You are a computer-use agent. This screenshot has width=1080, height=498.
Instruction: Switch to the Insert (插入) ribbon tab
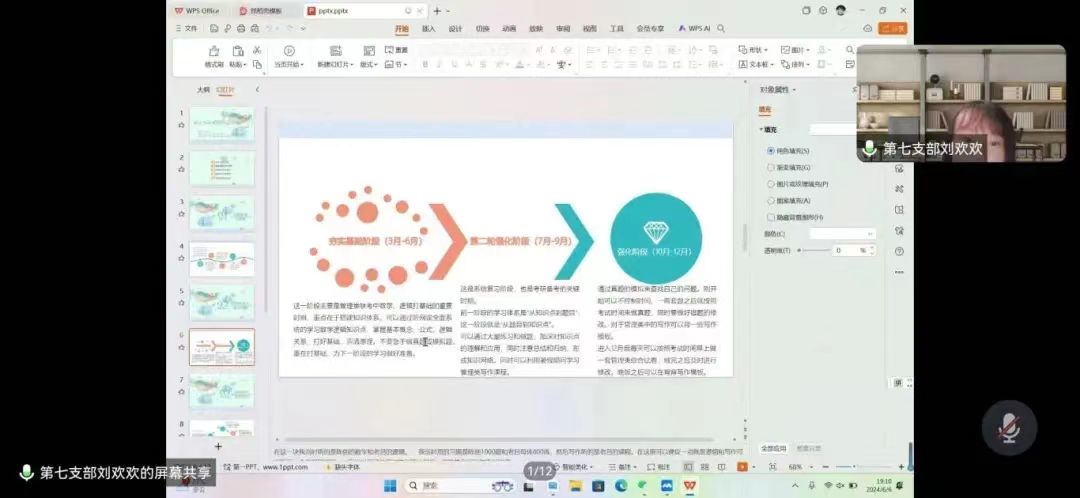click(429, 29)
